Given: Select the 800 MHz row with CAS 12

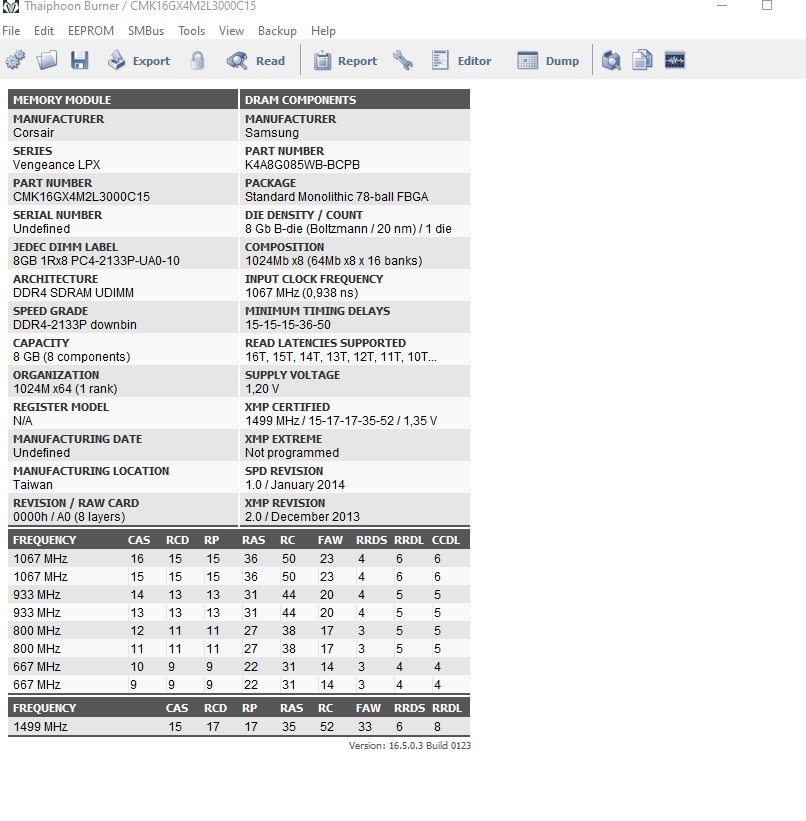Looking at the screenshot, I should tap(239, 630).
